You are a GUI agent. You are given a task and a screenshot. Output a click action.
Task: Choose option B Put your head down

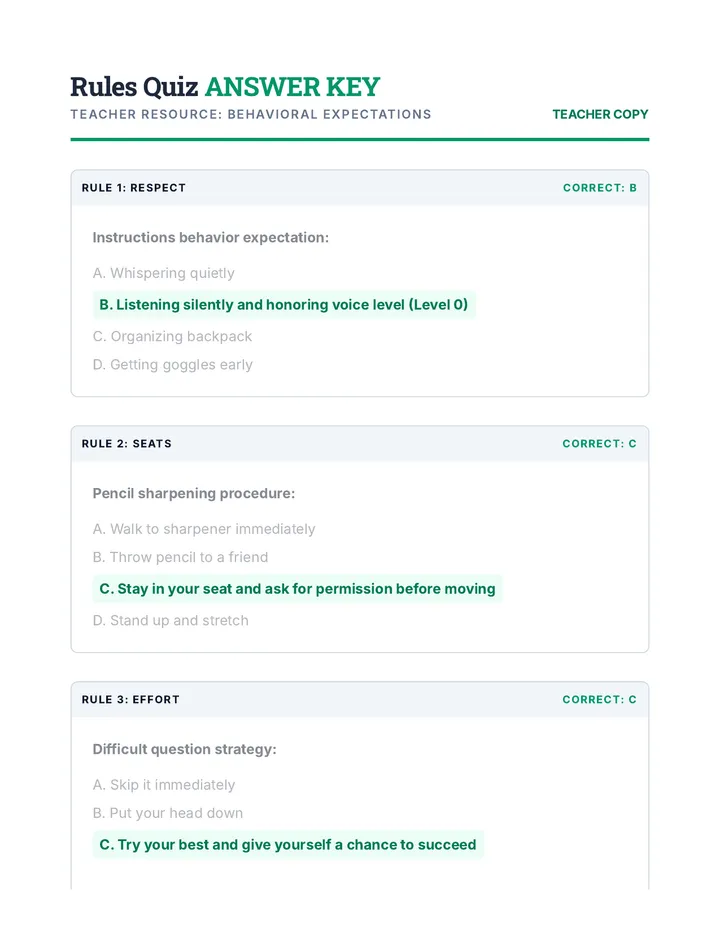tap(168, 813)
